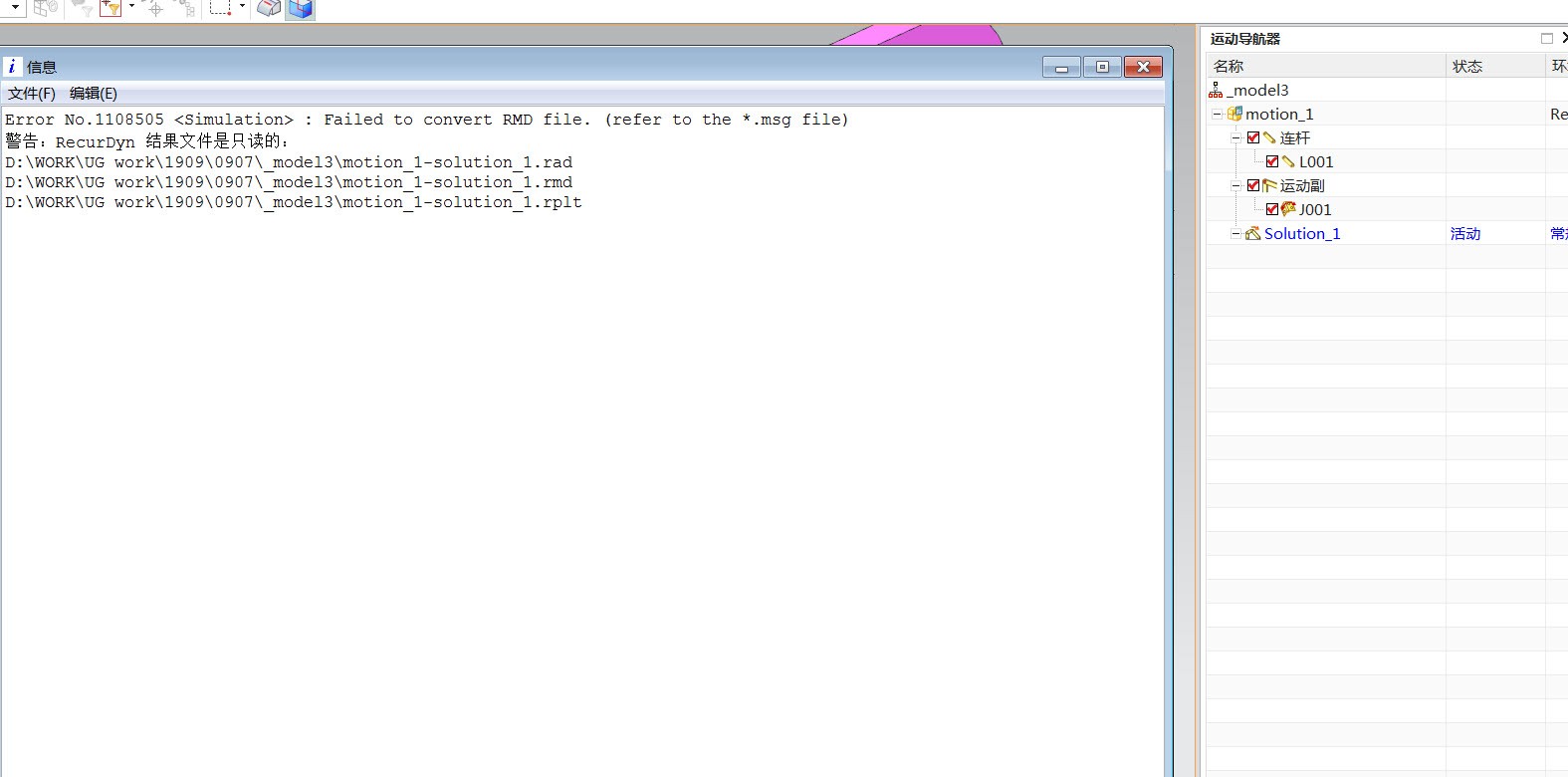Screen dimensions: 1568x777
Task: Click the dashed rectangle selection tool
Action: coord(221,8)
